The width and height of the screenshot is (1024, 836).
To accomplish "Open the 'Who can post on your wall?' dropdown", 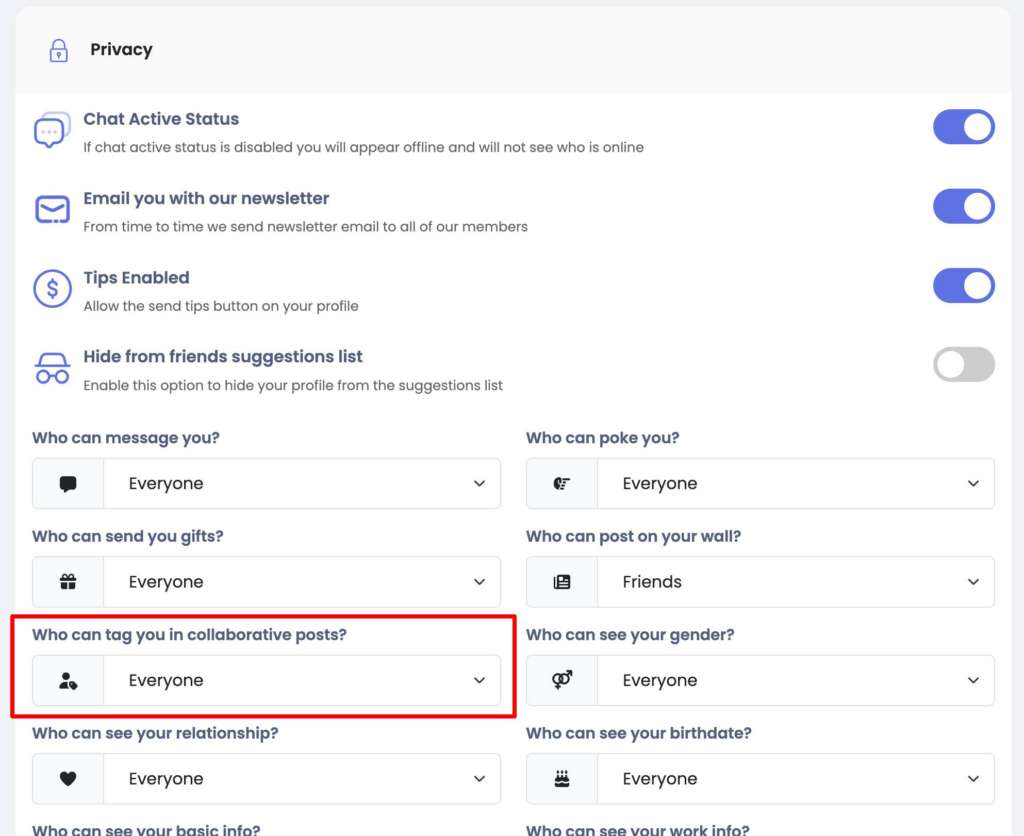I will [795, 582].
